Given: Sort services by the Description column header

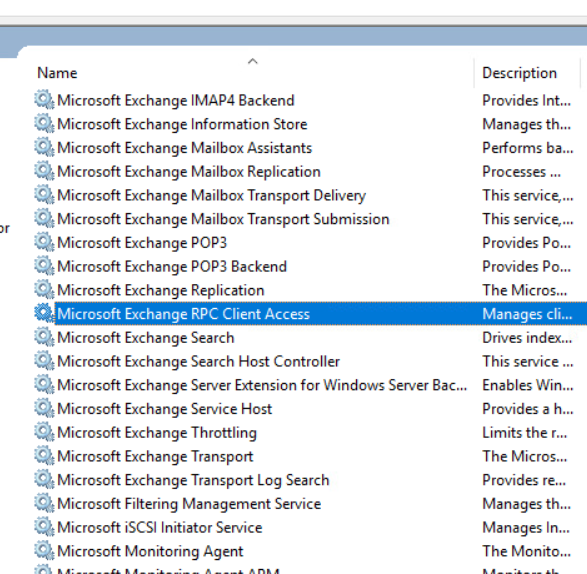Looking at the screenshot, I should click(519, 73).
